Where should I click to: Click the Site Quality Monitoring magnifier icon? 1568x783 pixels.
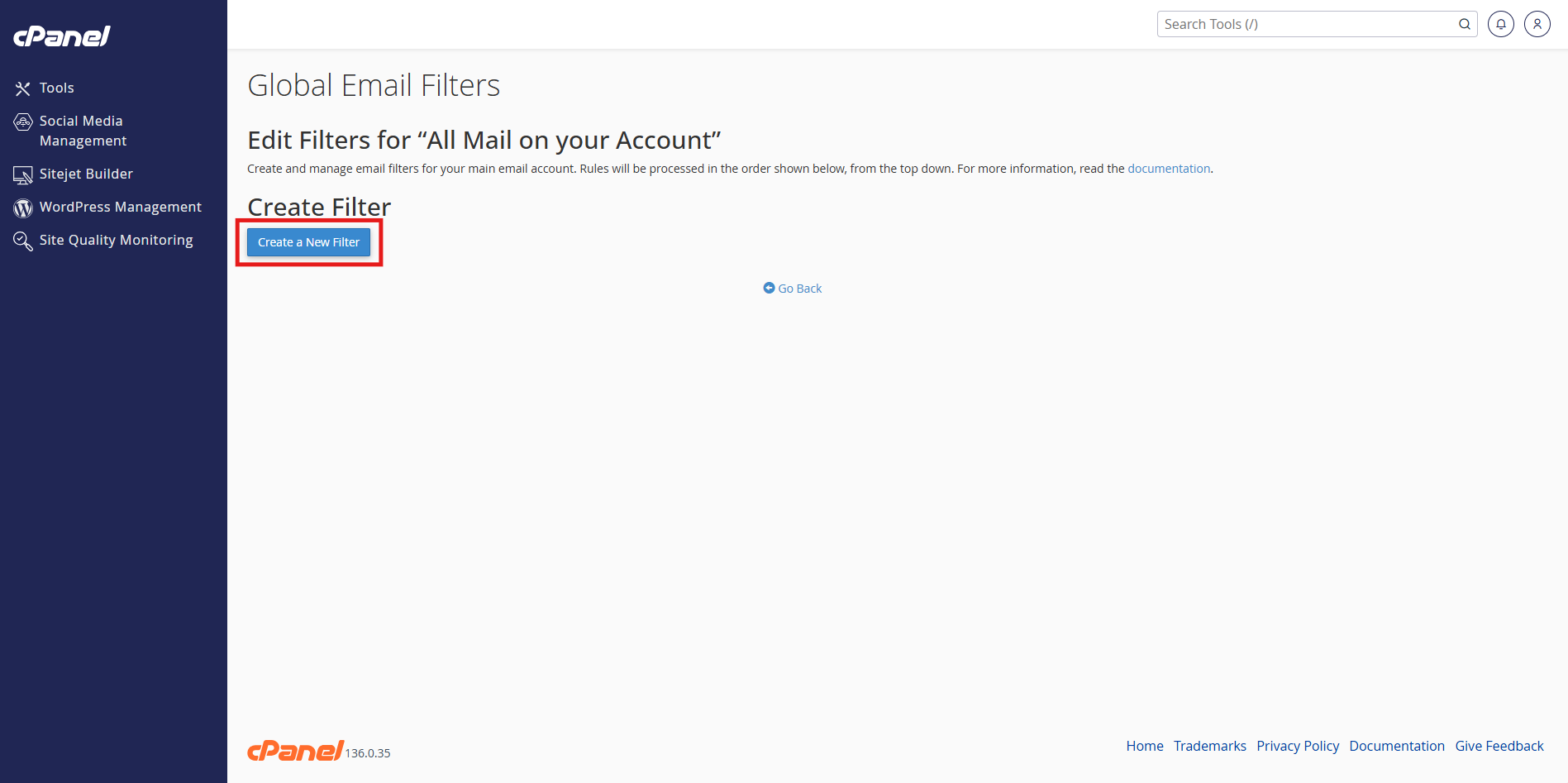[x=23, y=241]
